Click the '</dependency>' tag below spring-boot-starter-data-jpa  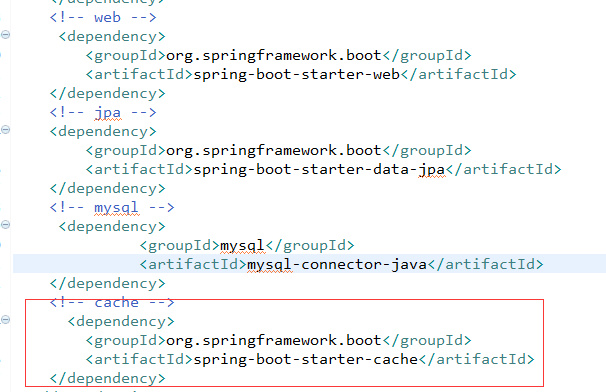click(107, 189)
